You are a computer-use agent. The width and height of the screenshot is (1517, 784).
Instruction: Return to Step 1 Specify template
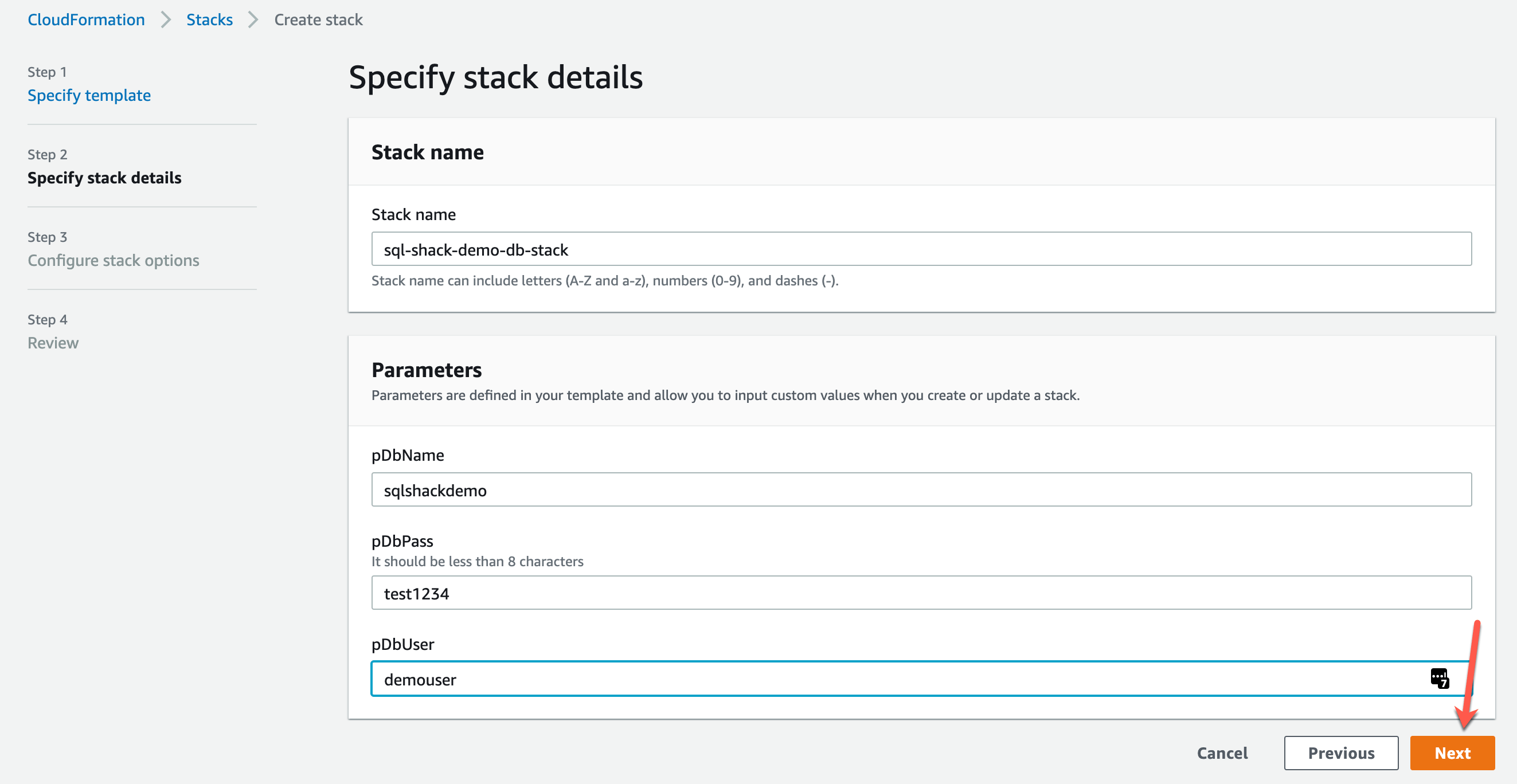tap(89, 95)
